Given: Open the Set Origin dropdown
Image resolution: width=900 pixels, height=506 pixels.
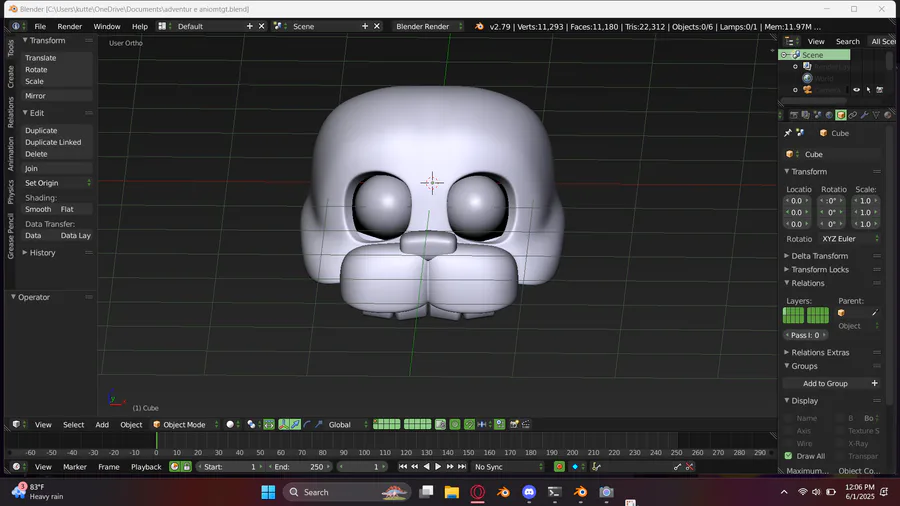Looking at the screenshot, I should (x=57, y=183).
